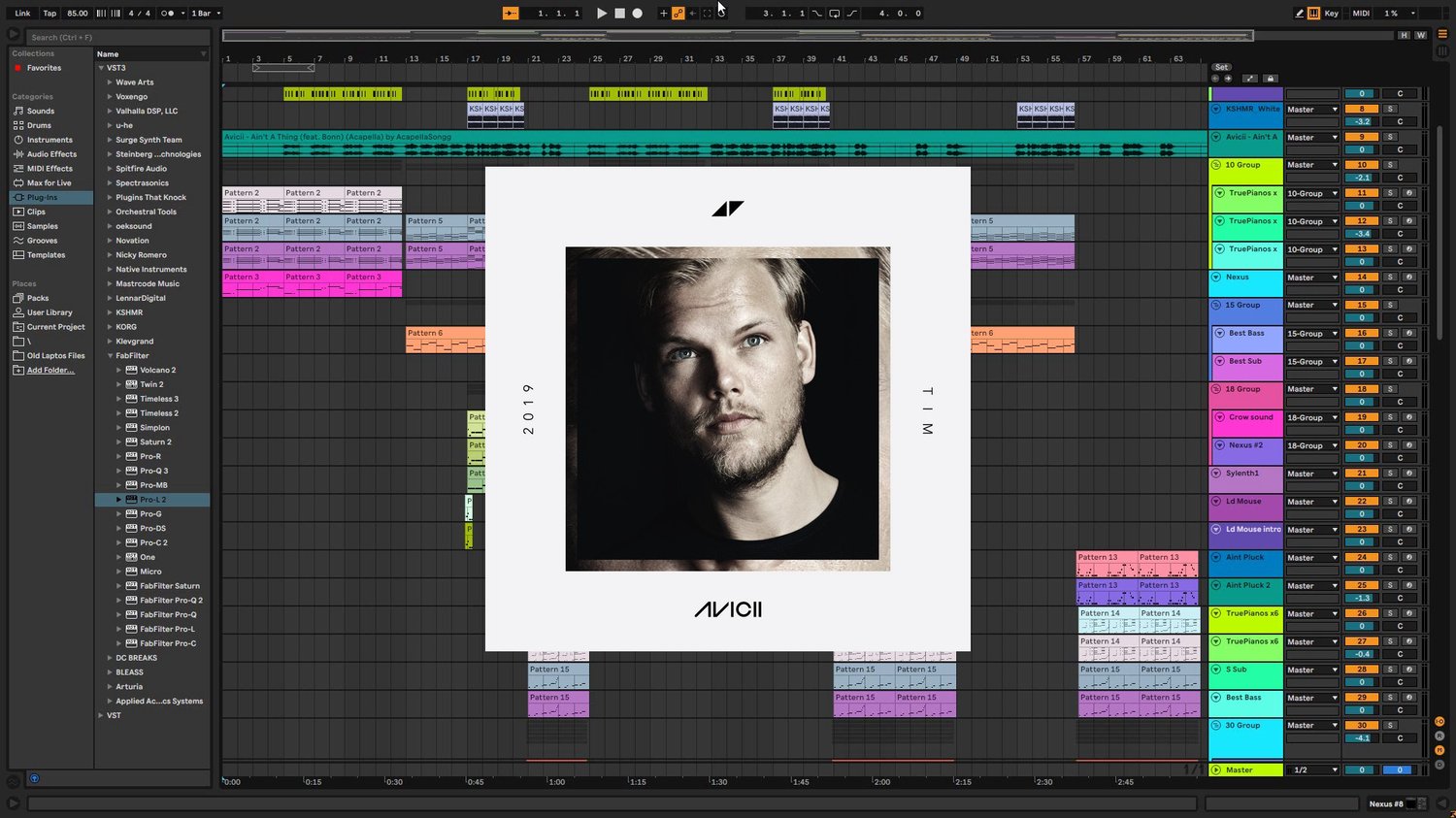Open the Samples category
The image size is (1456, 818).
pos(43,226)
